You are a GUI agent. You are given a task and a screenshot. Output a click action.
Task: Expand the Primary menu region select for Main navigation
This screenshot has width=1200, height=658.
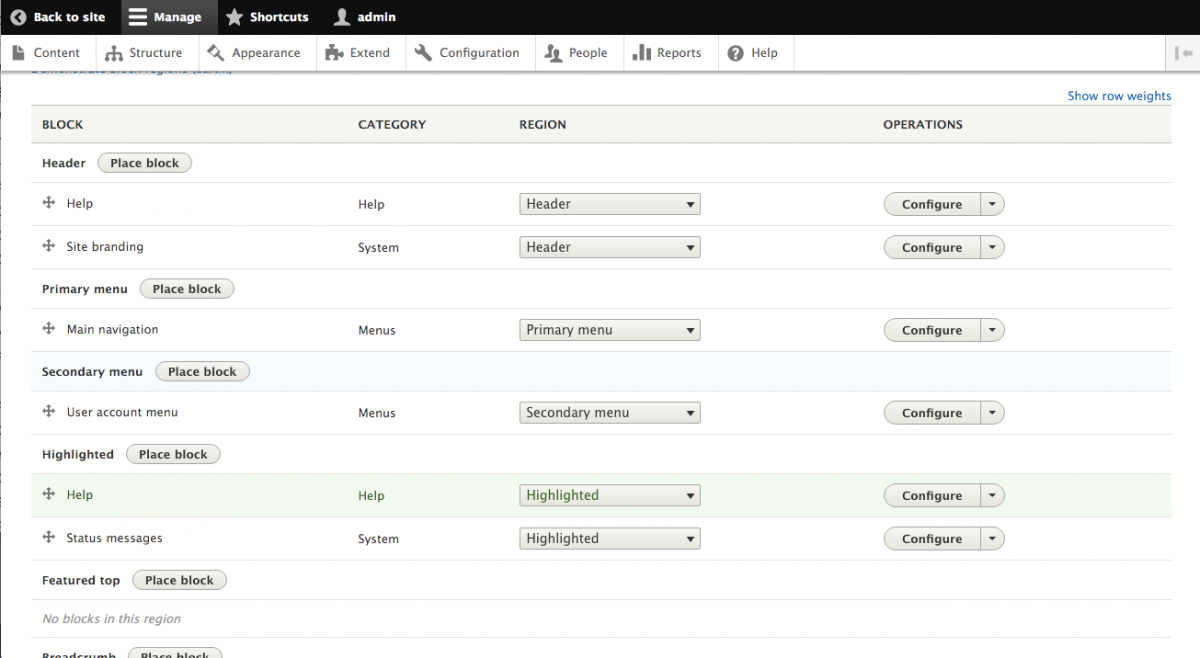pos(609,330)
